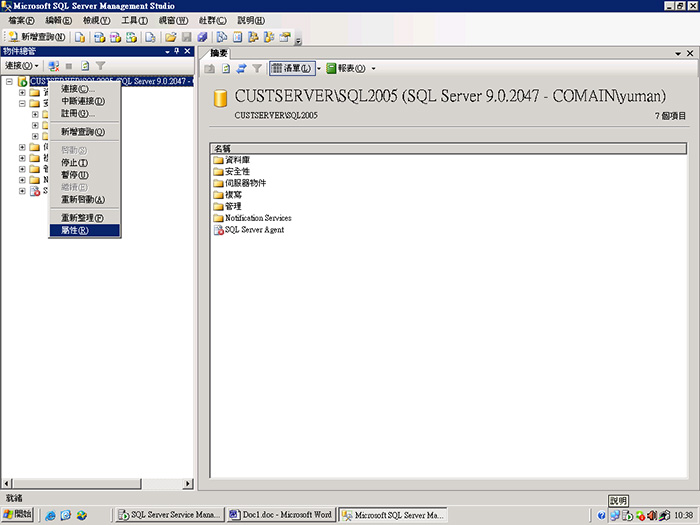The width and height of the screenshot is (700, 525).
Task: Open the 工具 (Tools) menu
Action: tap(134, 21)
